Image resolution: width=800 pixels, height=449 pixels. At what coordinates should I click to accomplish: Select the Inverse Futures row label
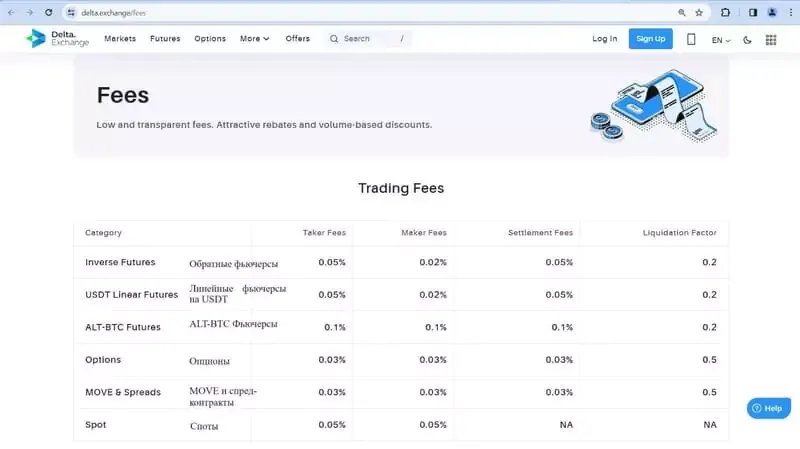[x=120, y=262]
